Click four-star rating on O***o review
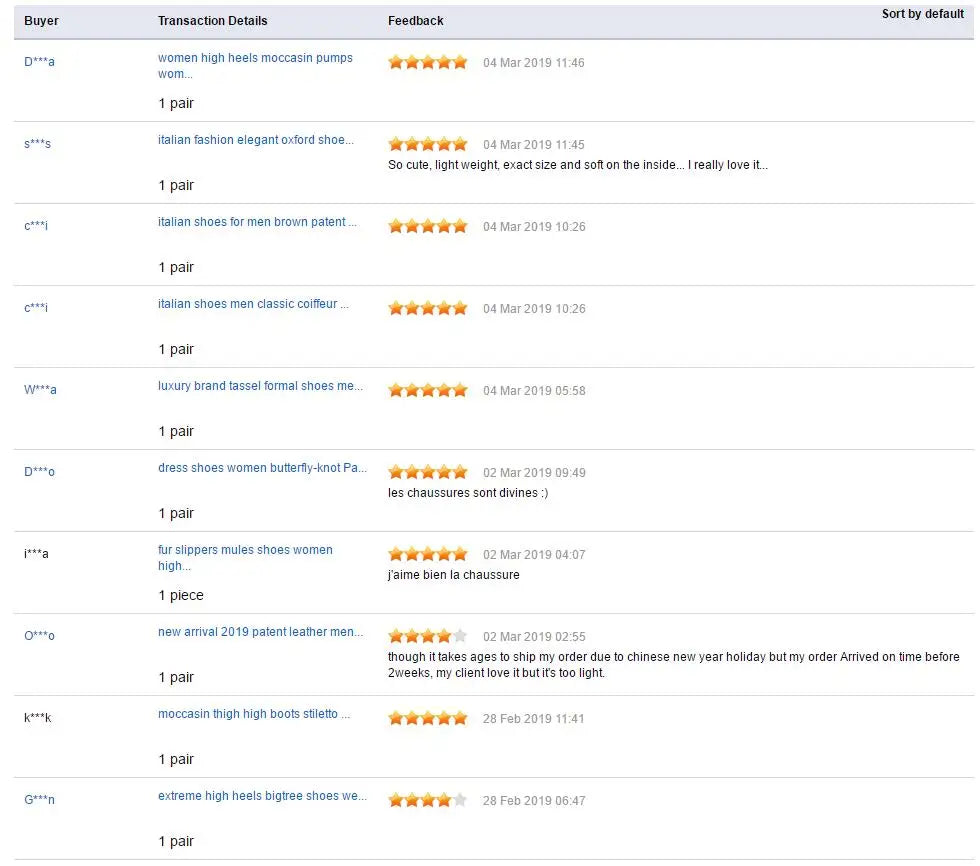 tap(428, 636)
